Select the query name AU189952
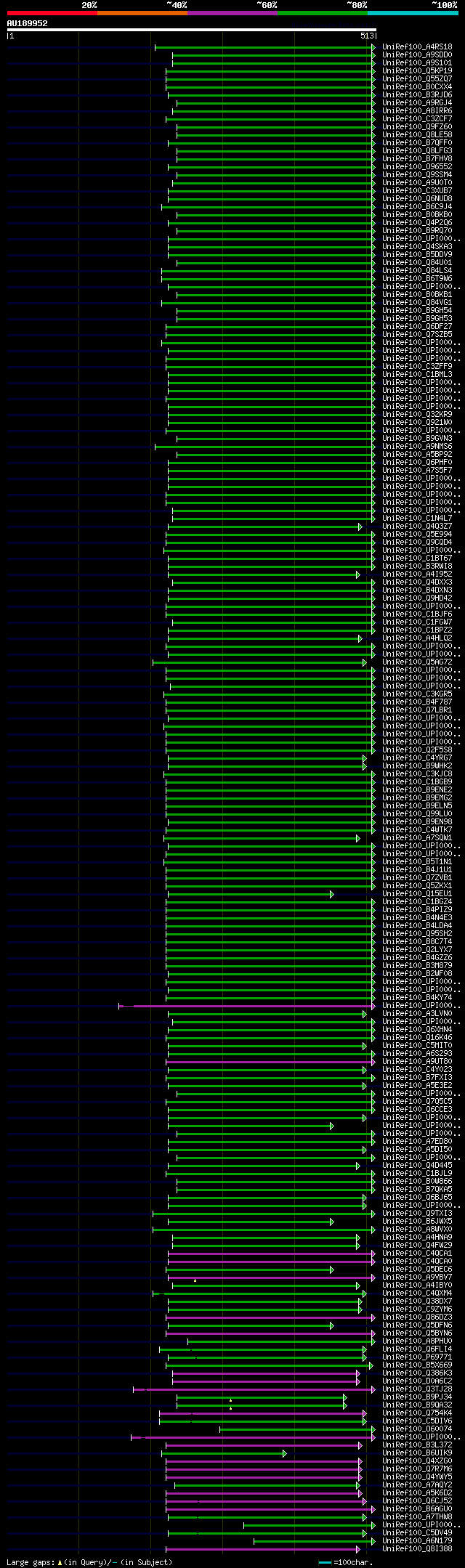Image resolution: width=465 pixels, height=1568 pixels. tap(28, 23)
